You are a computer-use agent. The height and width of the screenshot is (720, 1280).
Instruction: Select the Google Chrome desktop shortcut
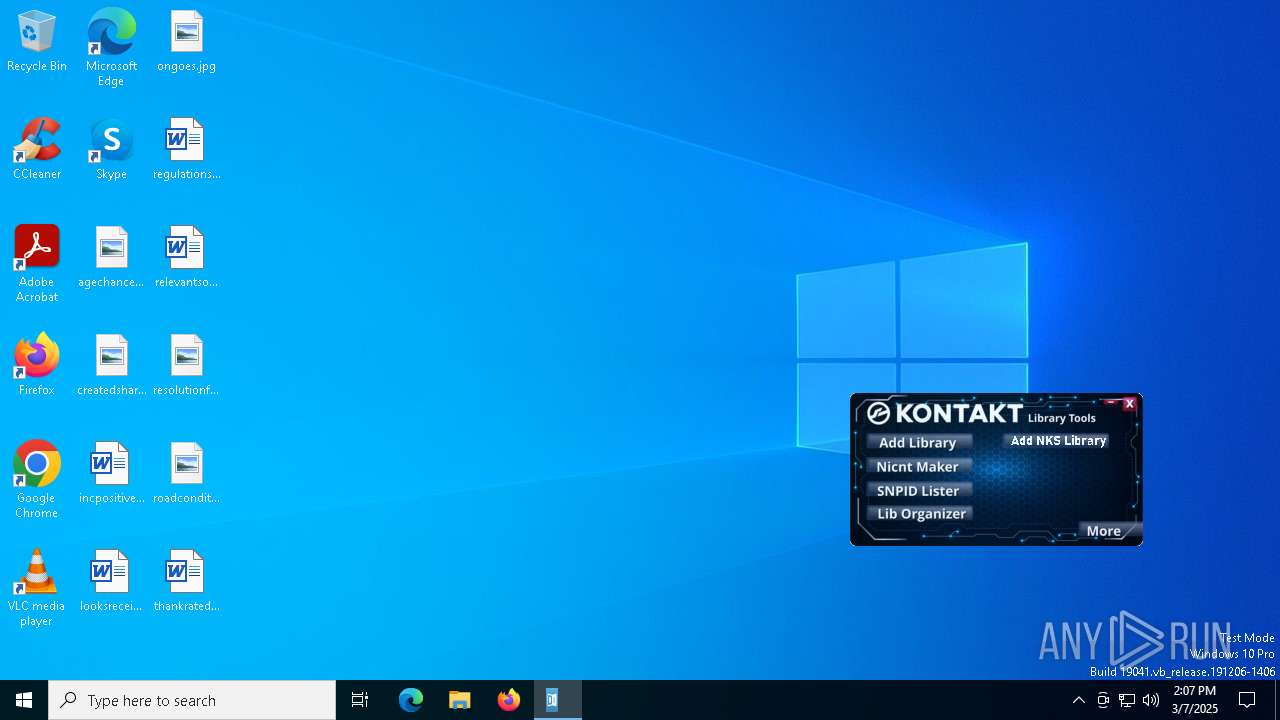[37, 480]
